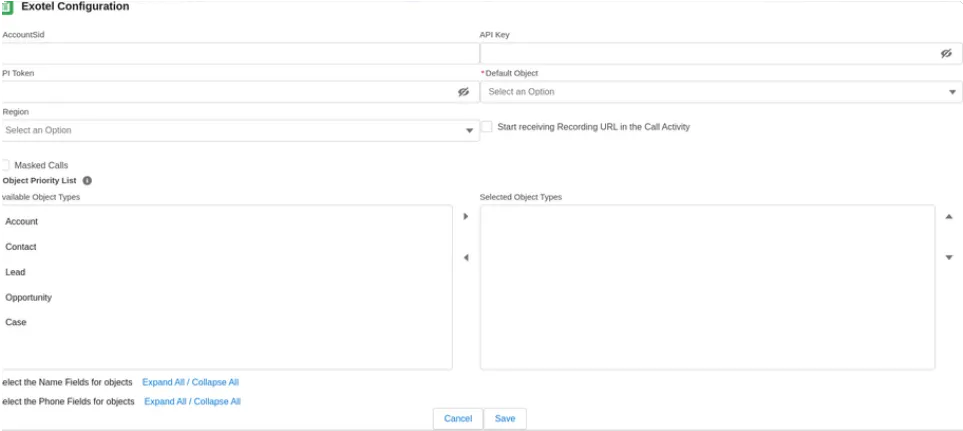The width and height of the screenshot is (963, 431).
Task: Select Case in Available Object Types
Action: 226,322
